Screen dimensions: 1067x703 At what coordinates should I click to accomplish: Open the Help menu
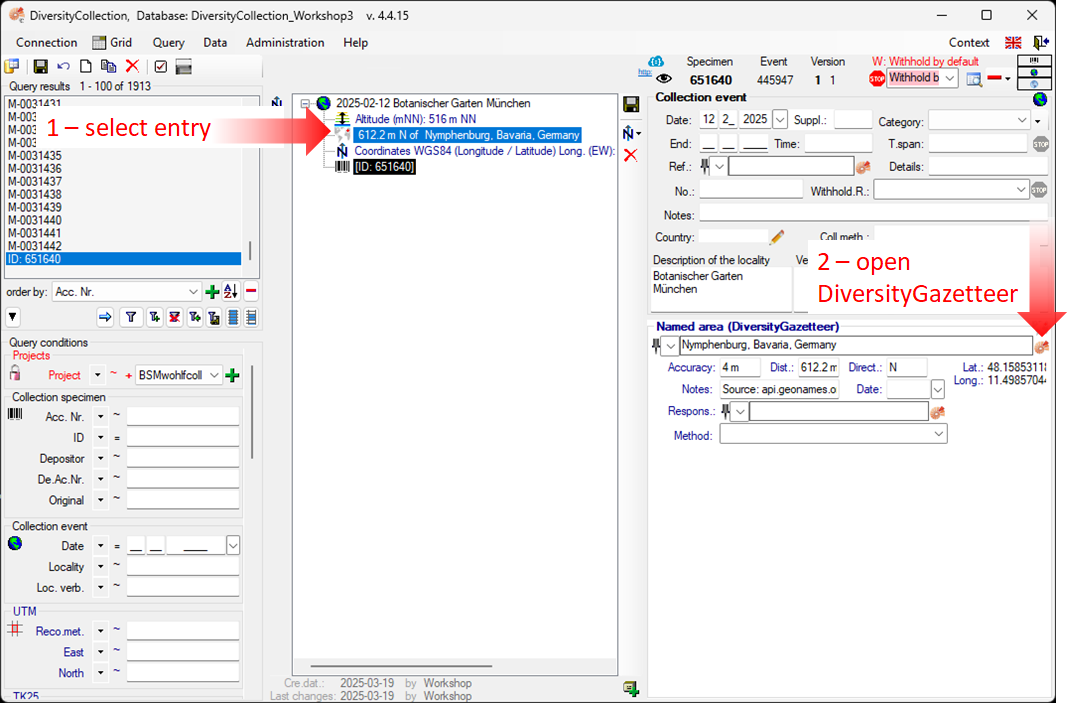click(x=355, y=42)
